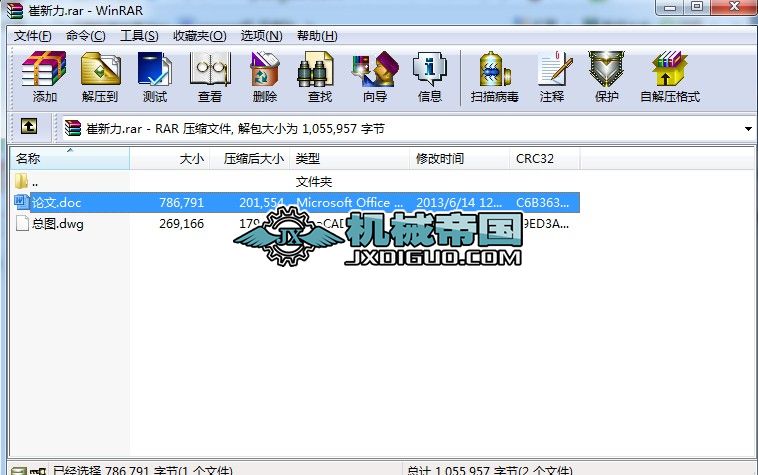This screenshot has width=758, height=475.
Task: Click the archive icon in address bar
Action: click(73, 128)
